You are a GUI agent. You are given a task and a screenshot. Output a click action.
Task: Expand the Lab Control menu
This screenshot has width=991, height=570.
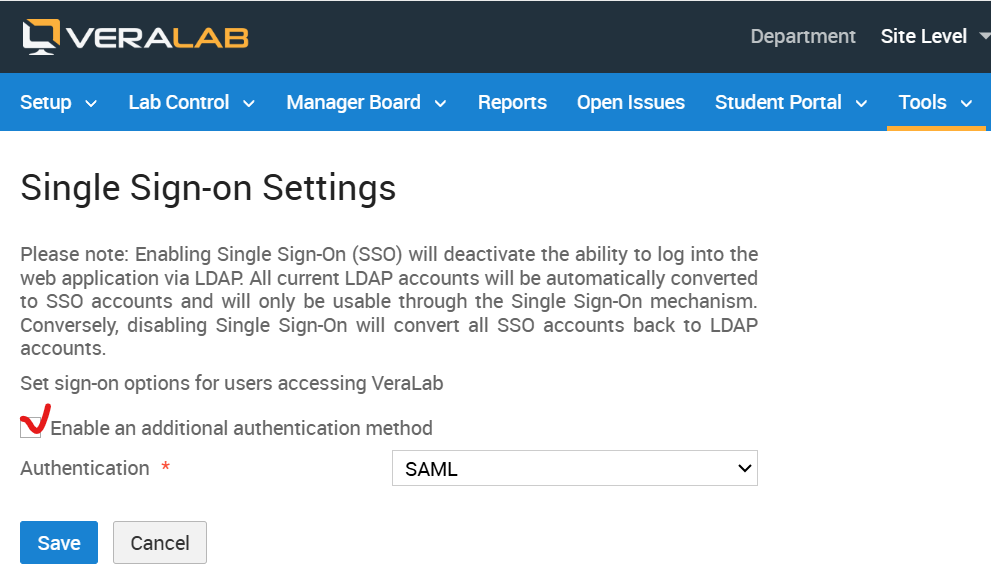[192, 102]
